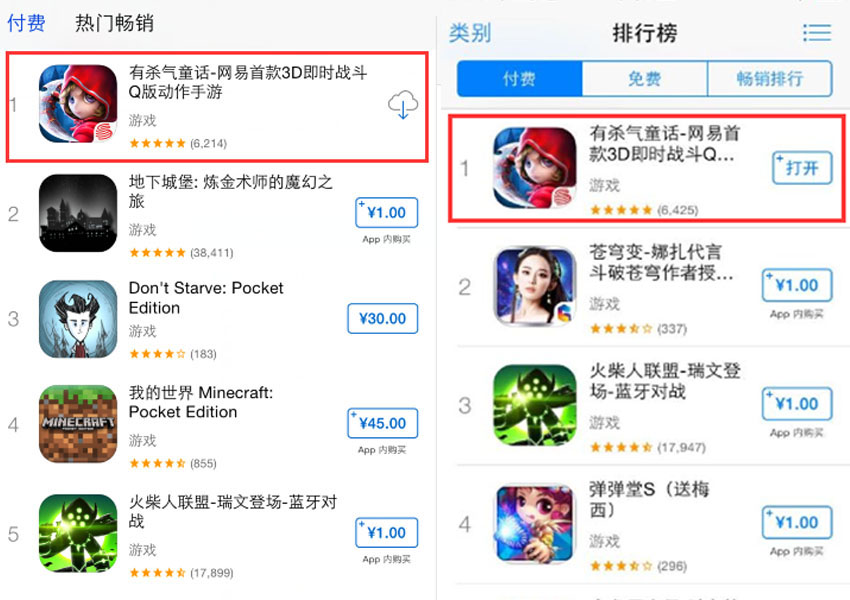This screenshot has width=850, height=600.
Task: Select the 苍穹变 app icon in right list
Action: pos(535,286)
